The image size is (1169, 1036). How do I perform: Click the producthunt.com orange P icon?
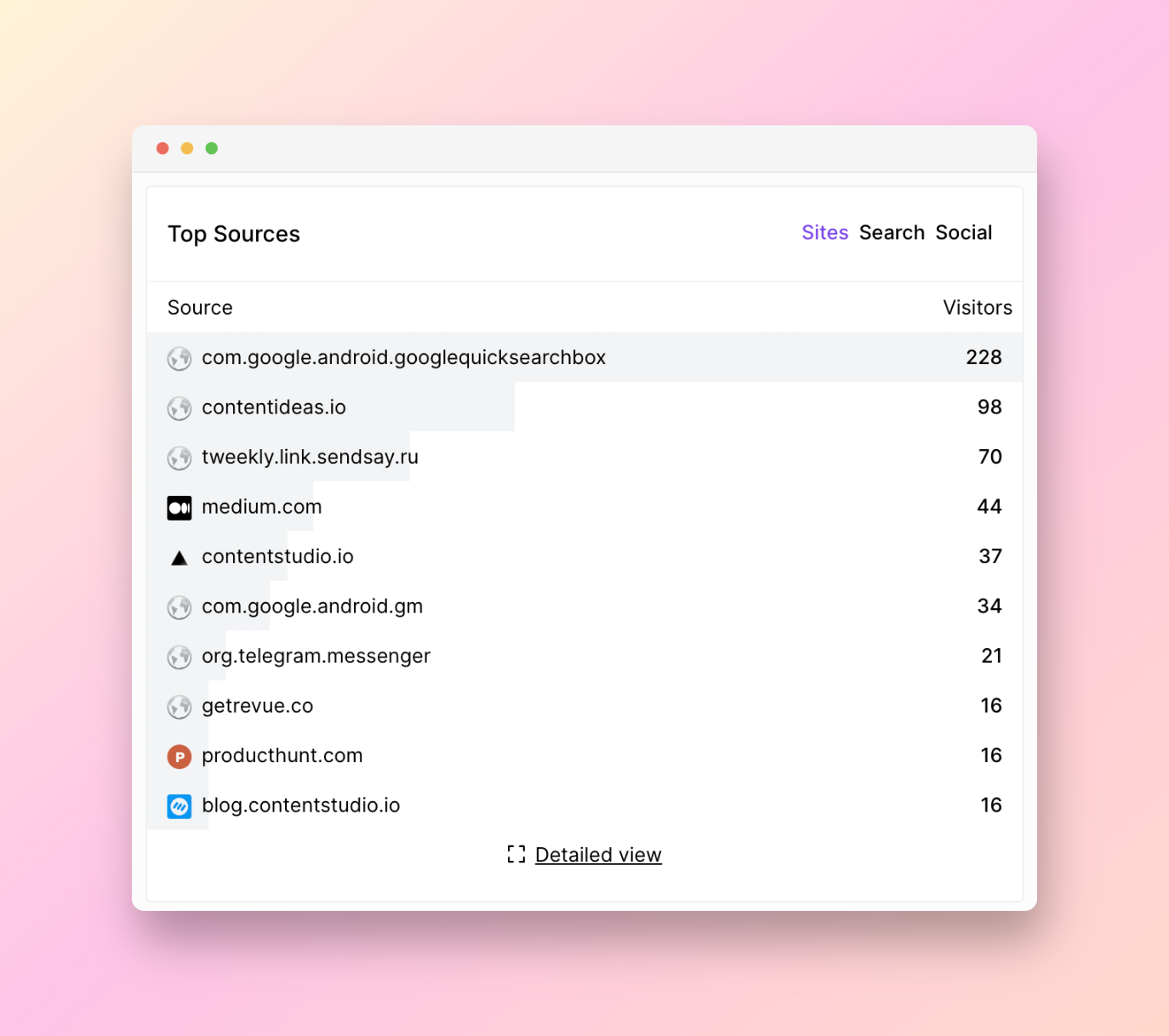click(180, 756)
